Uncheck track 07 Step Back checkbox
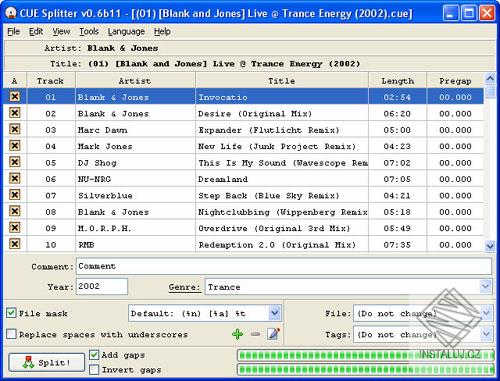Viewport: 500px width, 381px height. pos(14,195)
